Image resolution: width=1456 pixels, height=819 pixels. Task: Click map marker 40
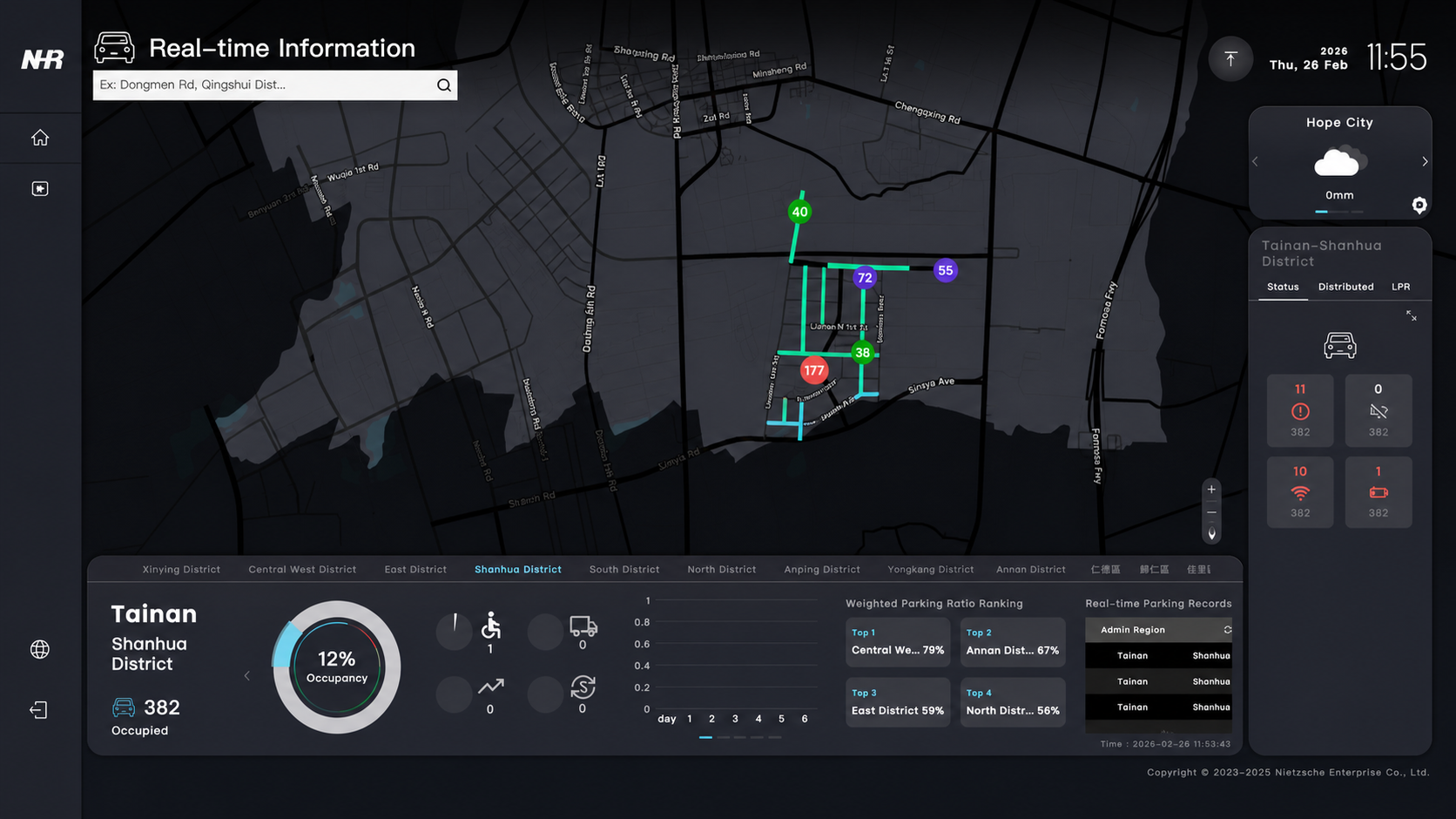(799, 212)
